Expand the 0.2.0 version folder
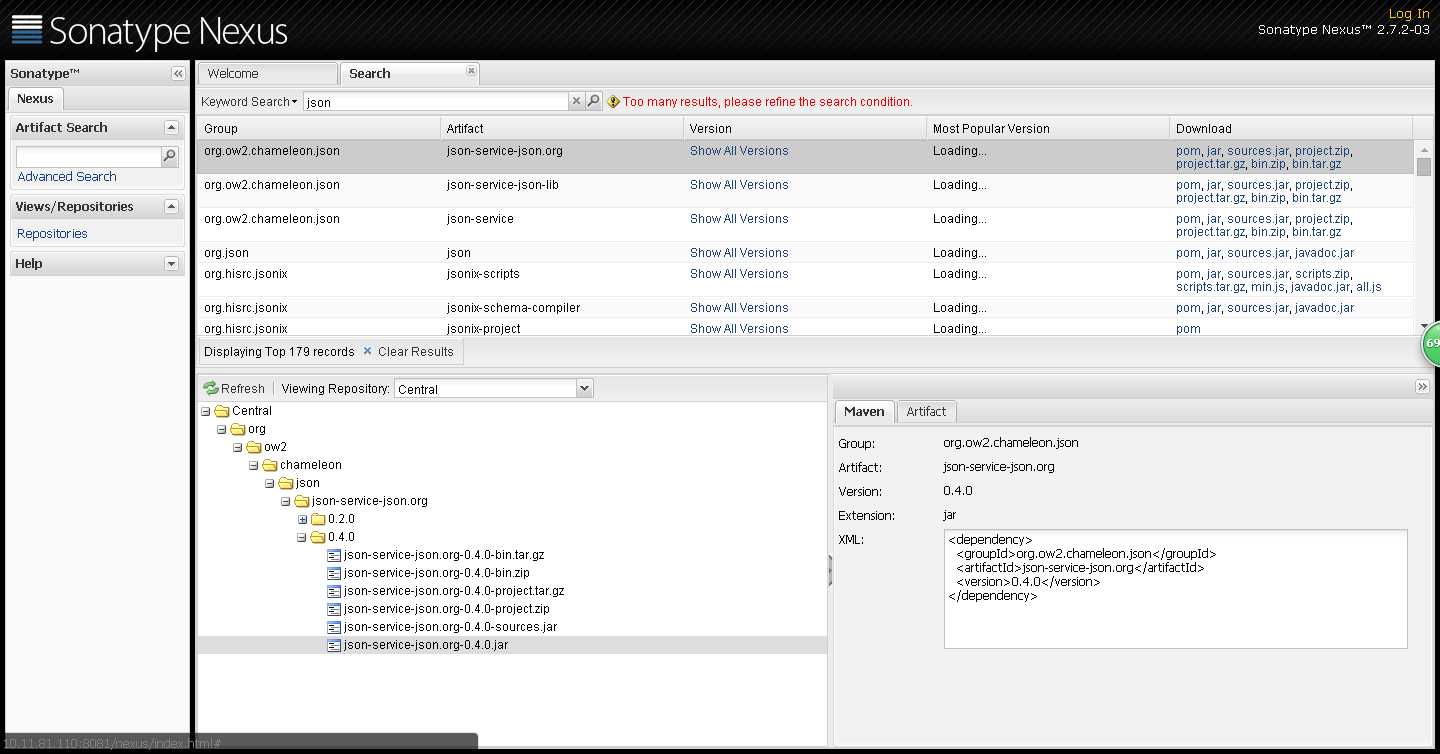 (302, 519)
